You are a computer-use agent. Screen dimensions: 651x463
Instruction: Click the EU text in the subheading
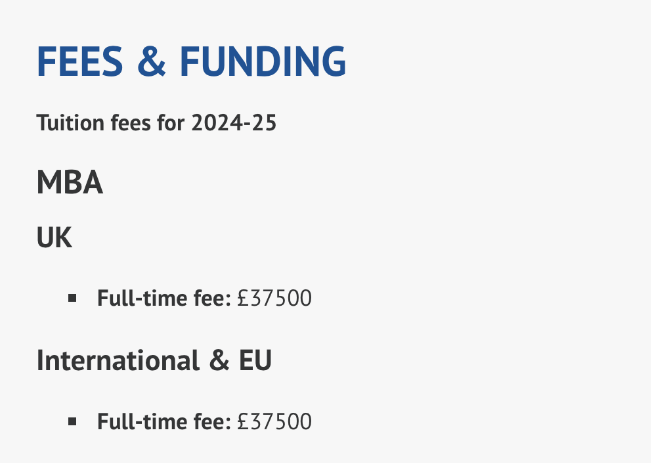click(x=255, y=360)
